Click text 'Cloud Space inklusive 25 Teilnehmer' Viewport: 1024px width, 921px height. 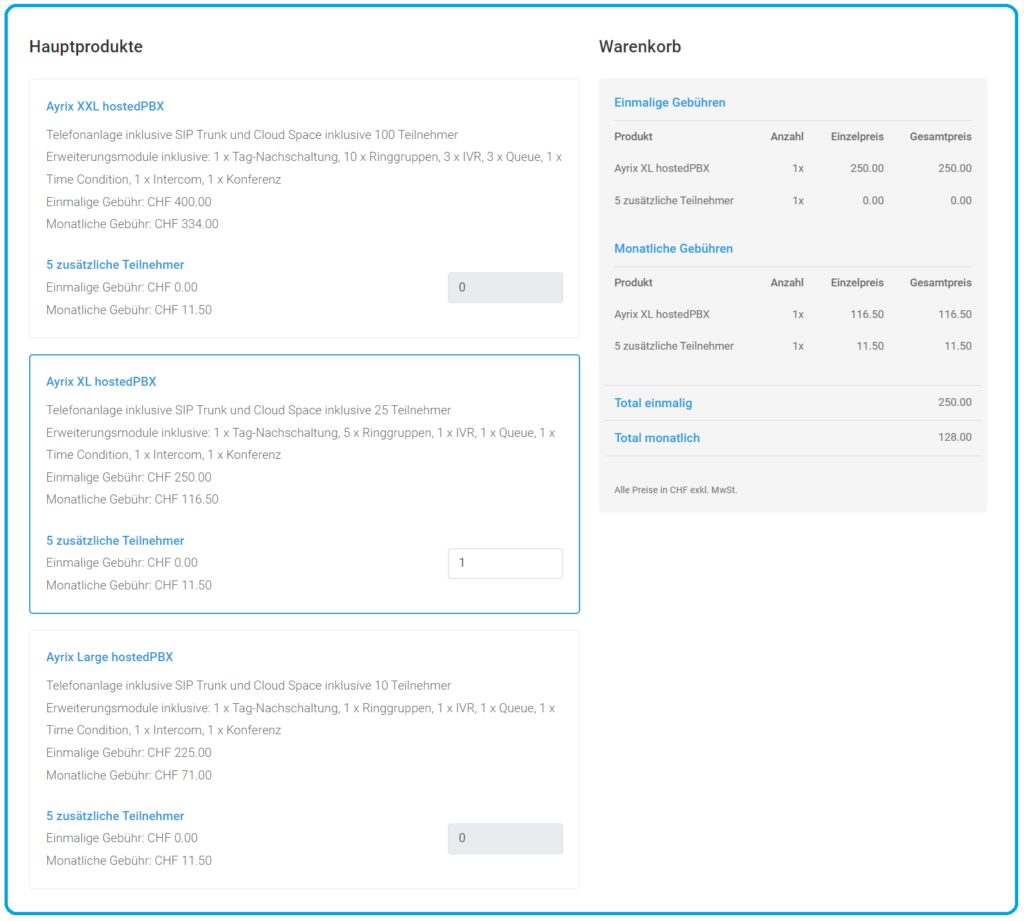352,410
